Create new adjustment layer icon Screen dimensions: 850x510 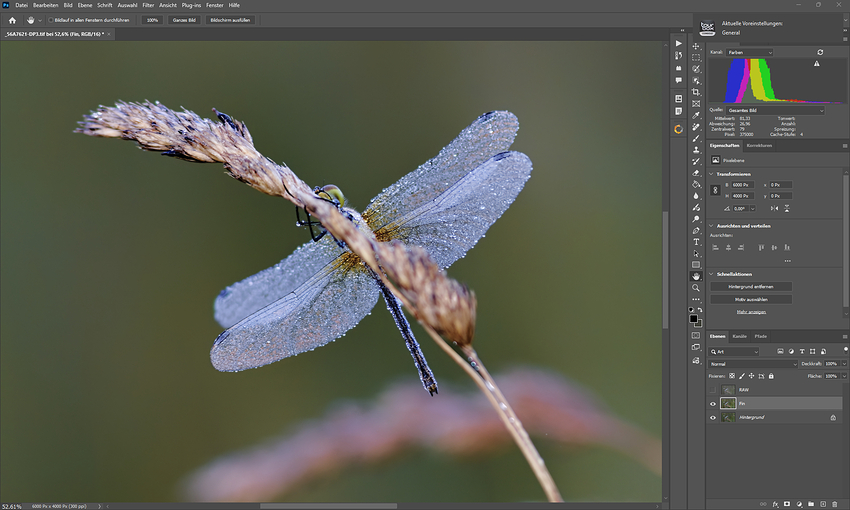tap(799, 504)
